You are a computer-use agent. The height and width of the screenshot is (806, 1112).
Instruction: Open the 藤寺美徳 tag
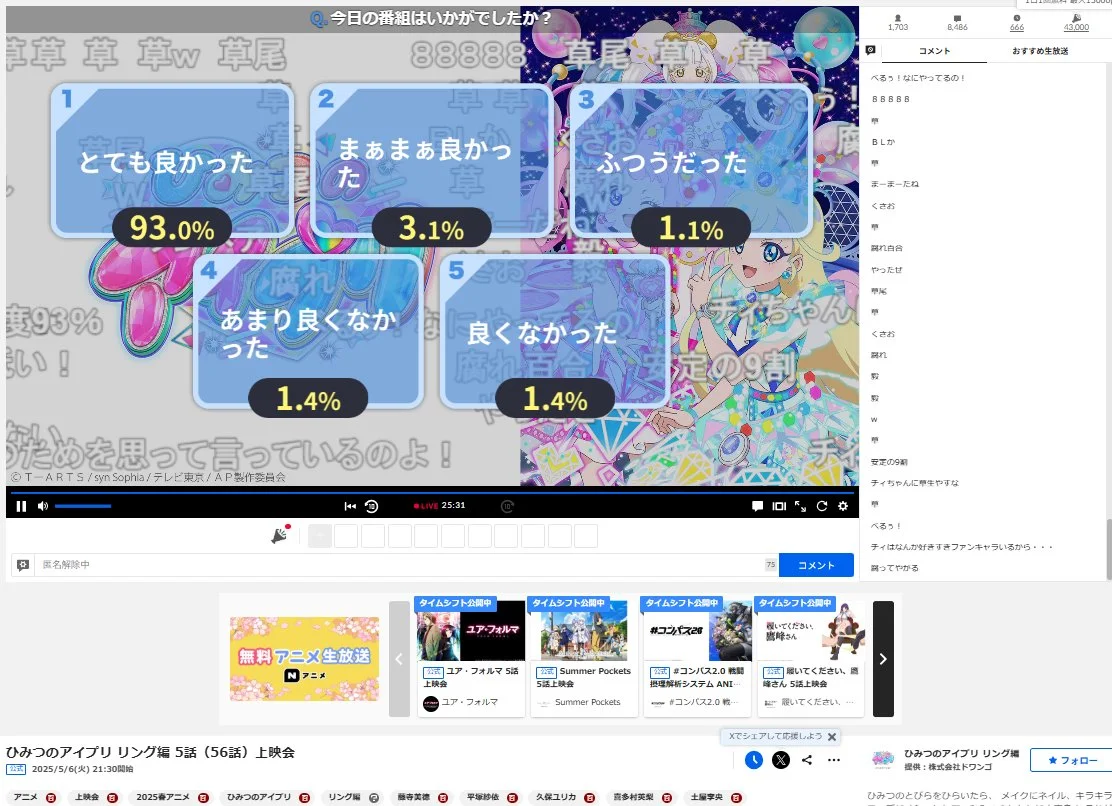[x=413, y=797]
